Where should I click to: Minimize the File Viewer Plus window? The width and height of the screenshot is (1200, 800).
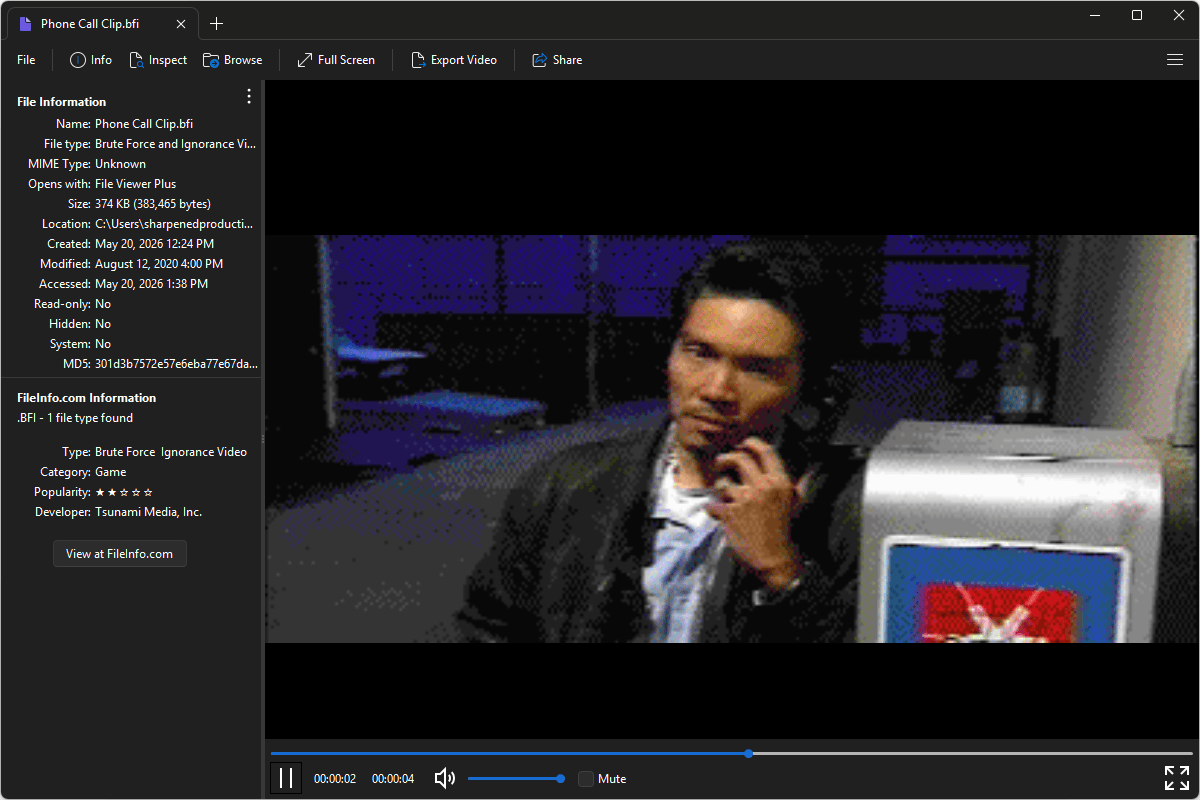(1096, 15)
